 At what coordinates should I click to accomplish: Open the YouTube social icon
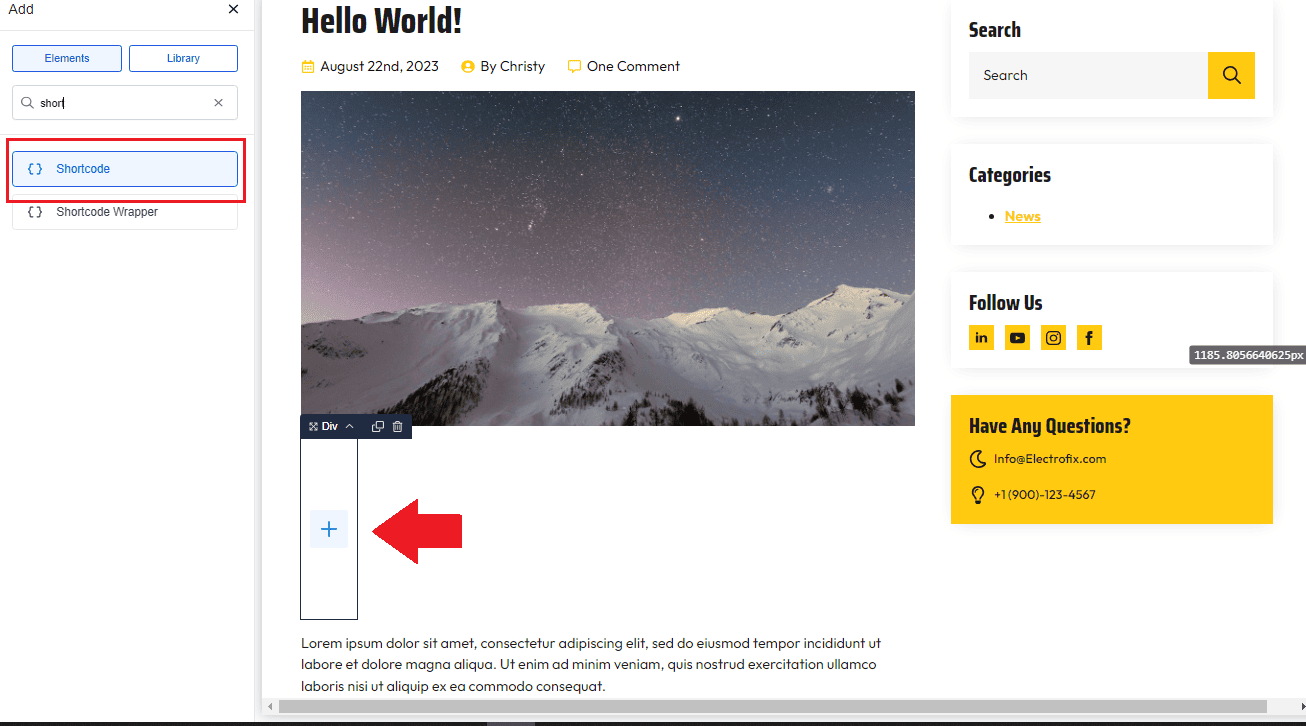tap(1017, 338)
